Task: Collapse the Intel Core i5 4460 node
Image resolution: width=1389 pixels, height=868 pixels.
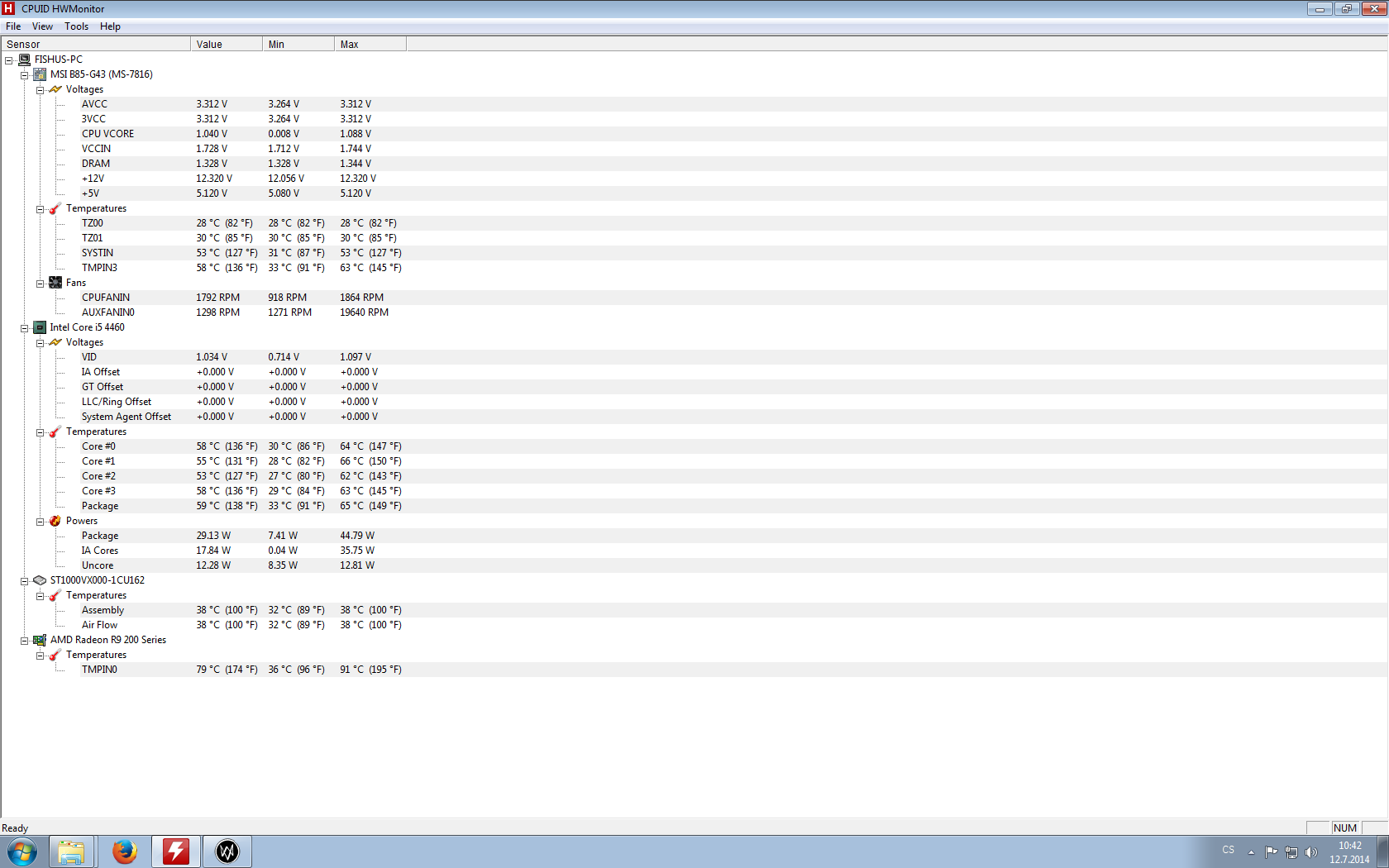Action: point(25,328)
